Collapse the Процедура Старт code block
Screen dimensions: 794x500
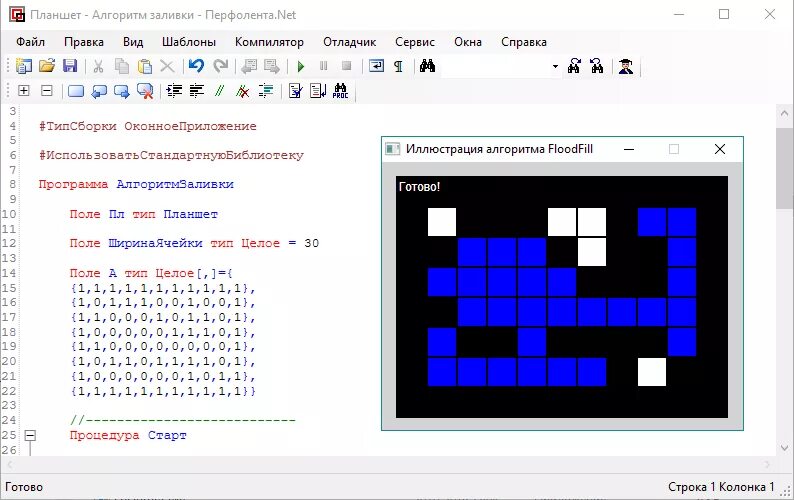point(30,435)
